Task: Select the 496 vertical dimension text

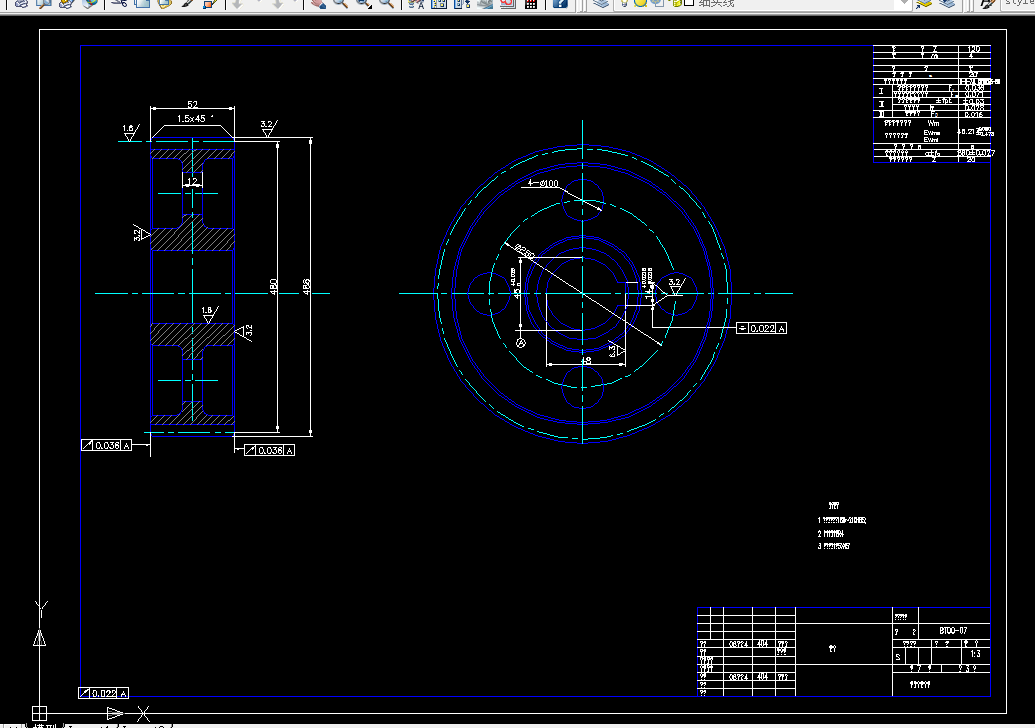Action: click(x=306, y=287)
